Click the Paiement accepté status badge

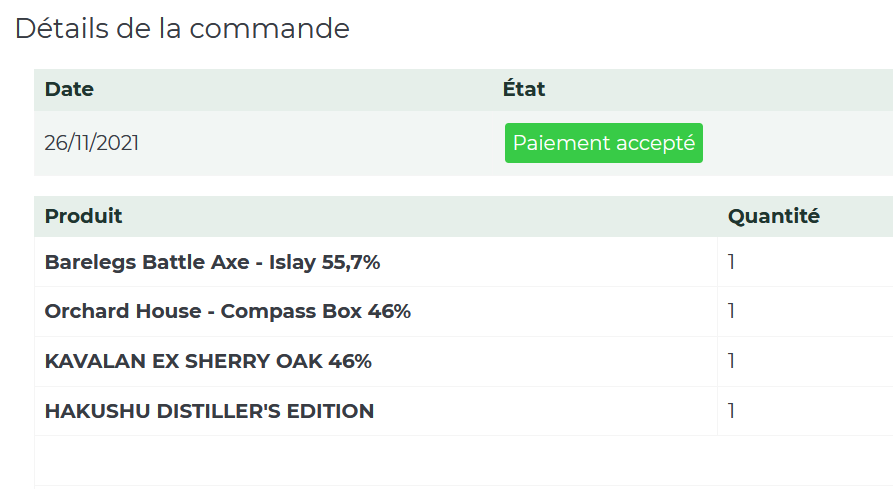(604, 143)
